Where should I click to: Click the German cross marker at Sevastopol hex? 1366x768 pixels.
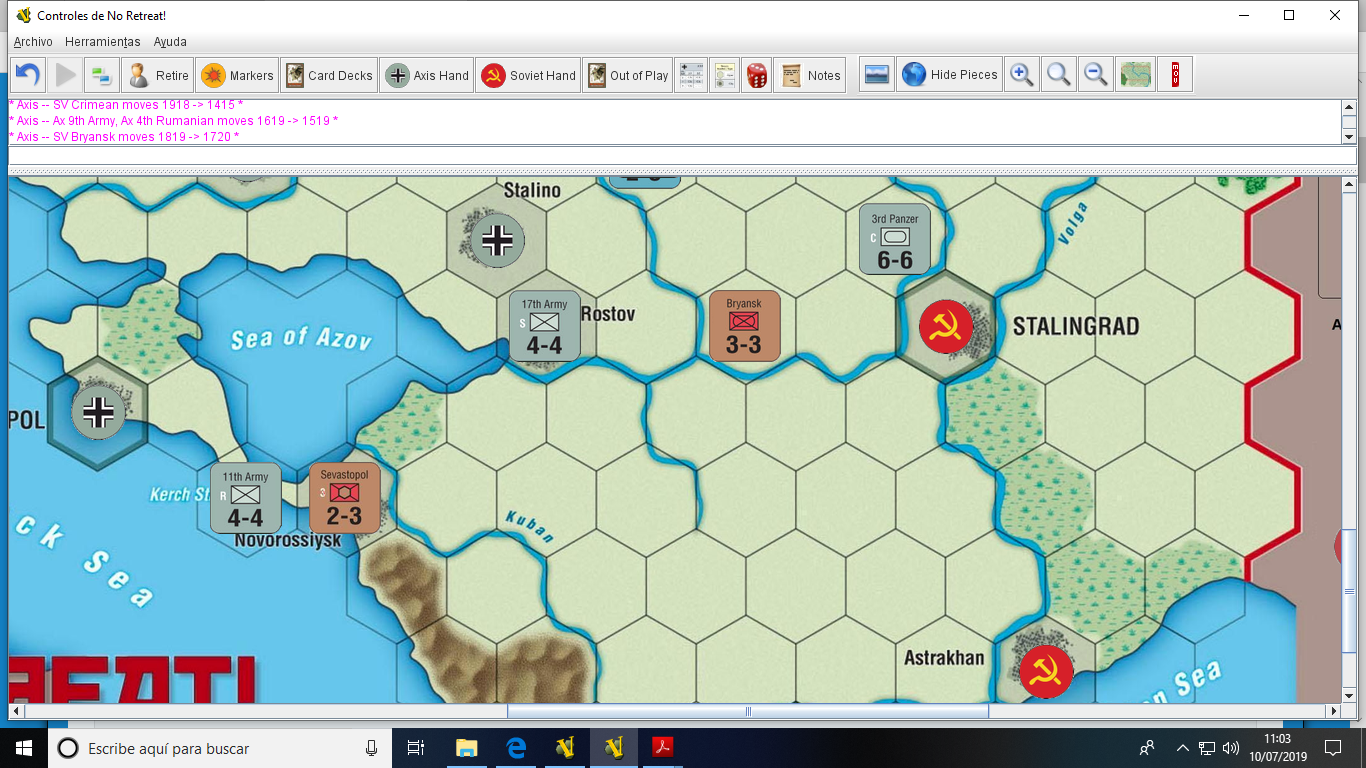pyautogui.click(x=98, y=412)
